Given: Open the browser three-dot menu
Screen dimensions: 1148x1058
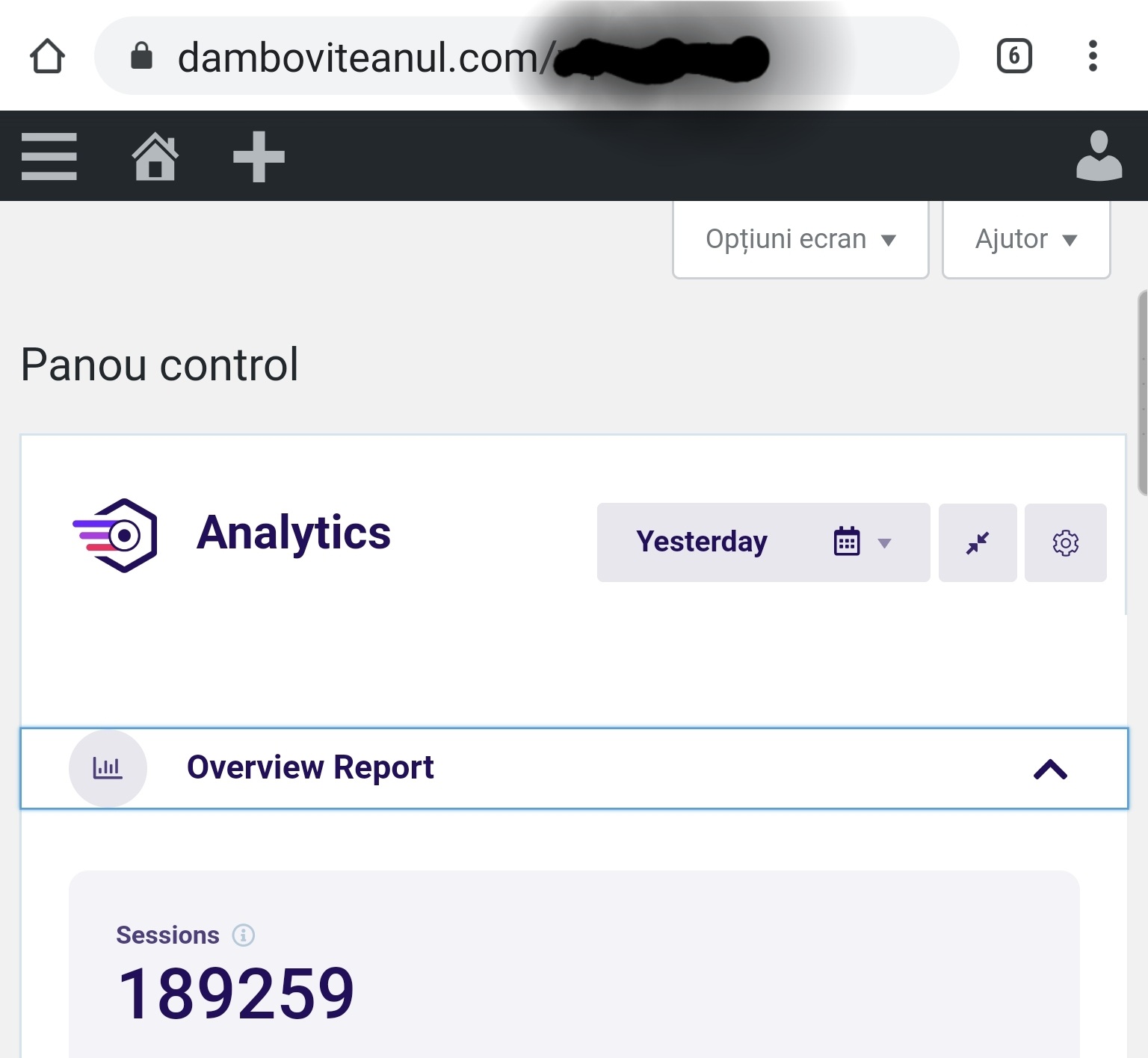Looking at the screenshot, I should (1093, 56).
